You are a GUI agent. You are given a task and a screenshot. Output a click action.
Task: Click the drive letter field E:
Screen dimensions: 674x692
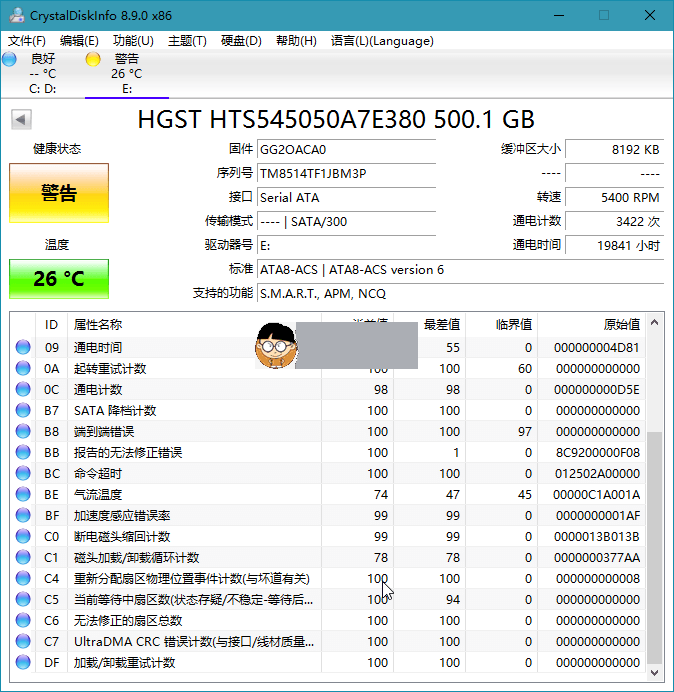click(x=346, y=245)
